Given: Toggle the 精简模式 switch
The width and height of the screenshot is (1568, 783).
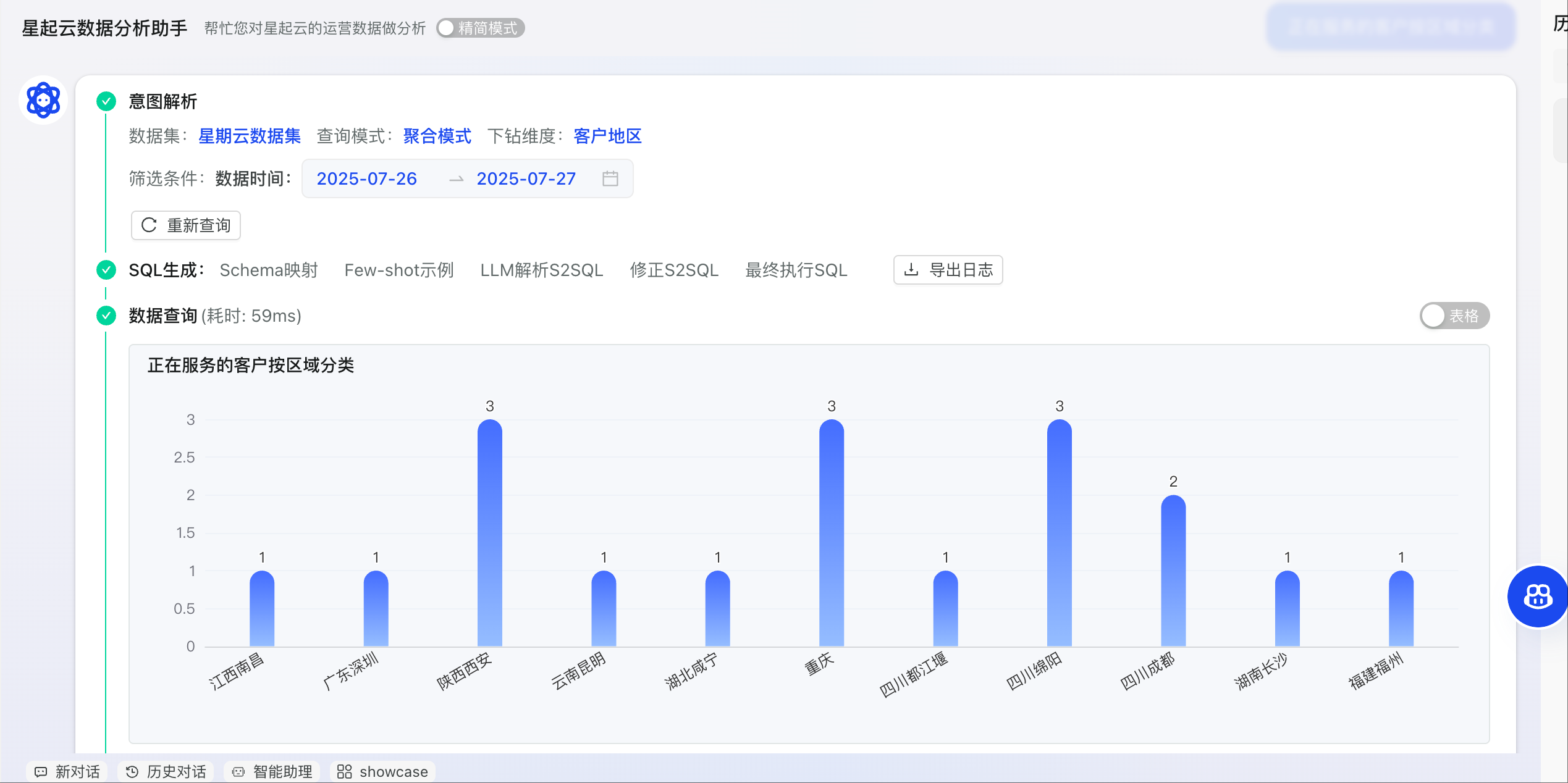Looking at the screenshot, I should (x=480, y=28).
